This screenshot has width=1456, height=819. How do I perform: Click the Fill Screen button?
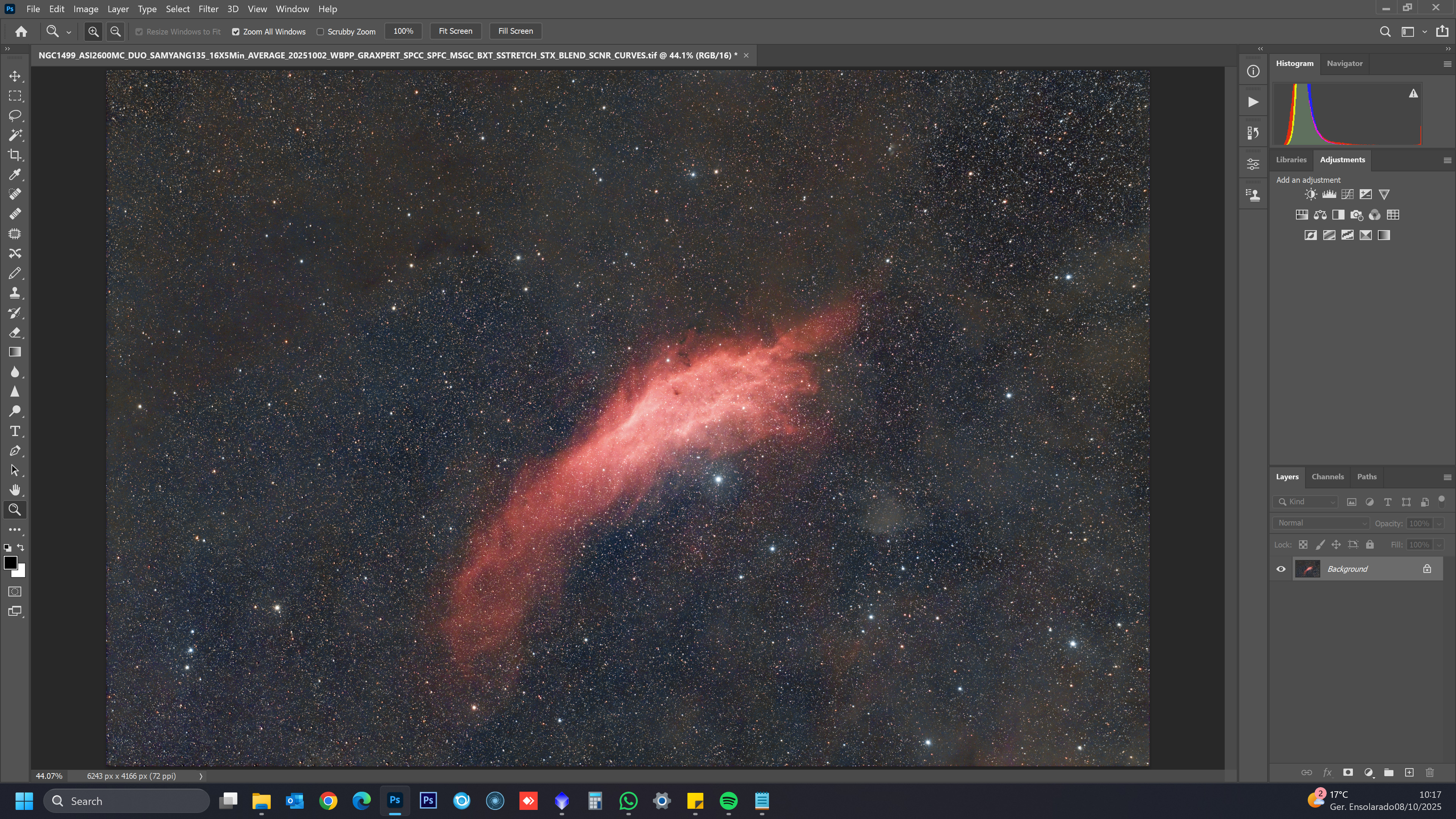click(x=515, y=31)
